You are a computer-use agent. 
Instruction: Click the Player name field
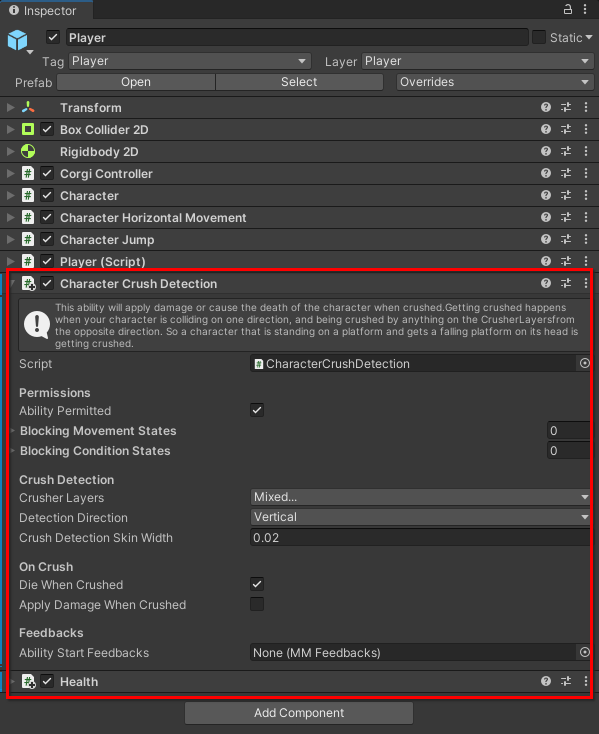tap(298, 37)
